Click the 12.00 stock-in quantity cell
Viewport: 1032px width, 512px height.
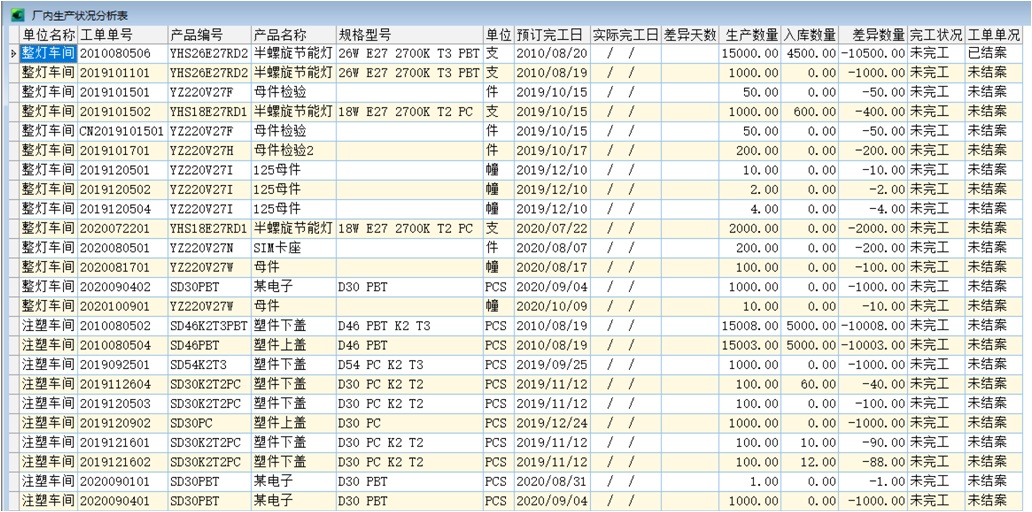pos(810,462)
